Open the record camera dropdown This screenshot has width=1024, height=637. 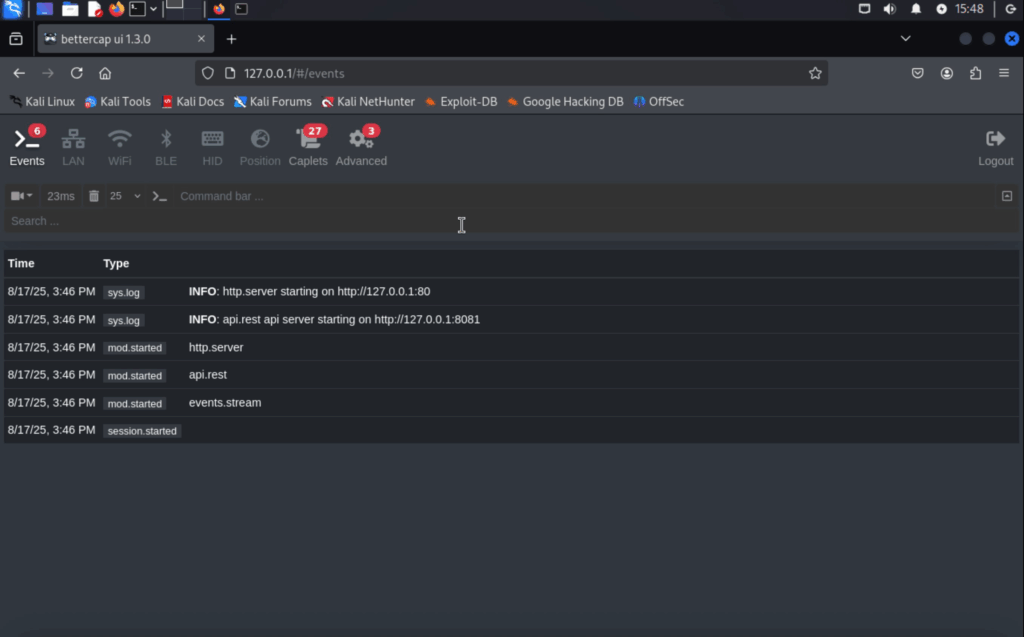pos(21,196)
